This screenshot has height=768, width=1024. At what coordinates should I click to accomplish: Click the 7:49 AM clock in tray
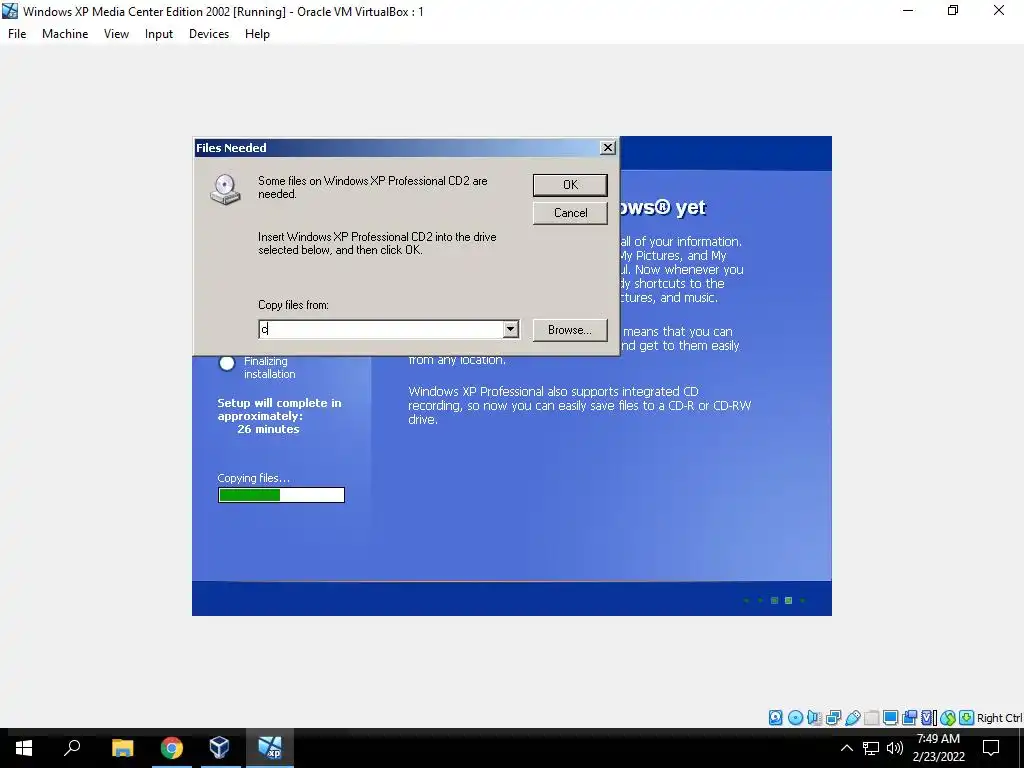click(x=938, y=739)
